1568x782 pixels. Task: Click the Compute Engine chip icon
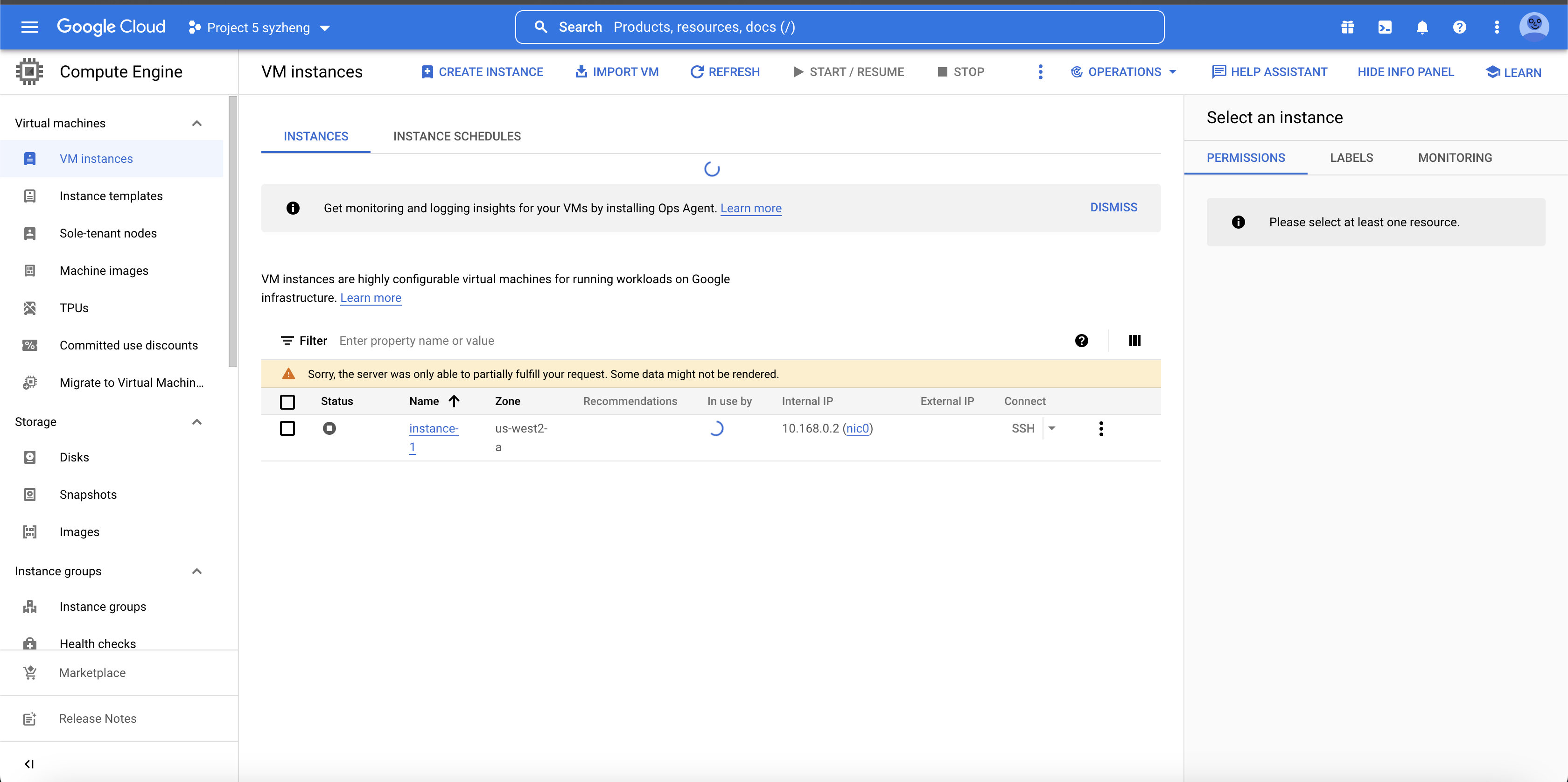tap(29, 72)
